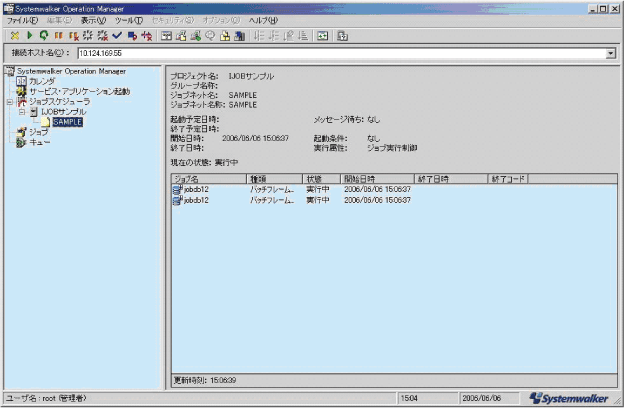This screenshot has width=624, height=408.
Task: Click the first jobdb12 row's 実行中 status
Action: [318, 189]
